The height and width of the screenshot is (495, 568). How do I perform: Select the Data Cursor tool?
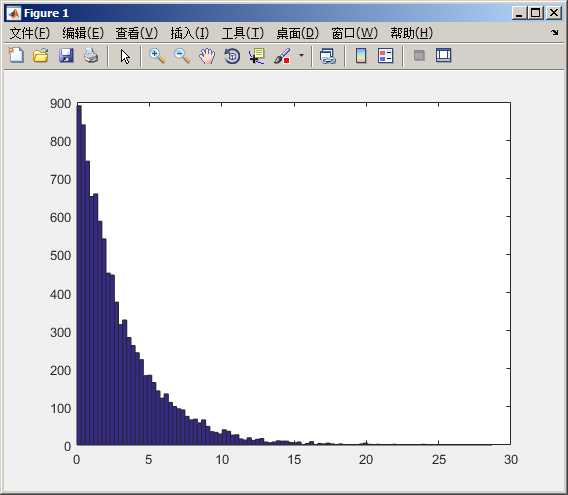[x=257, y=56]
